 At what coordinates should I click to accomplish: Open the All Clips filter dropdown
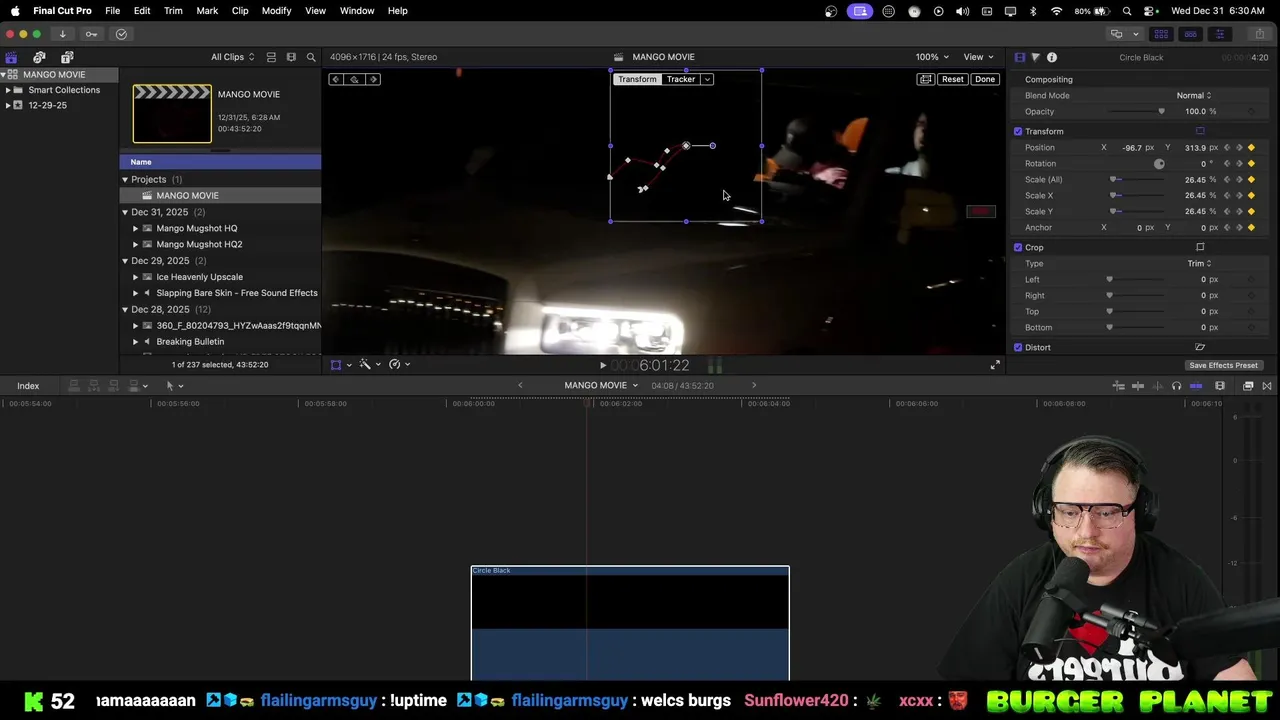pyautogui.click(x=232, y=57)
